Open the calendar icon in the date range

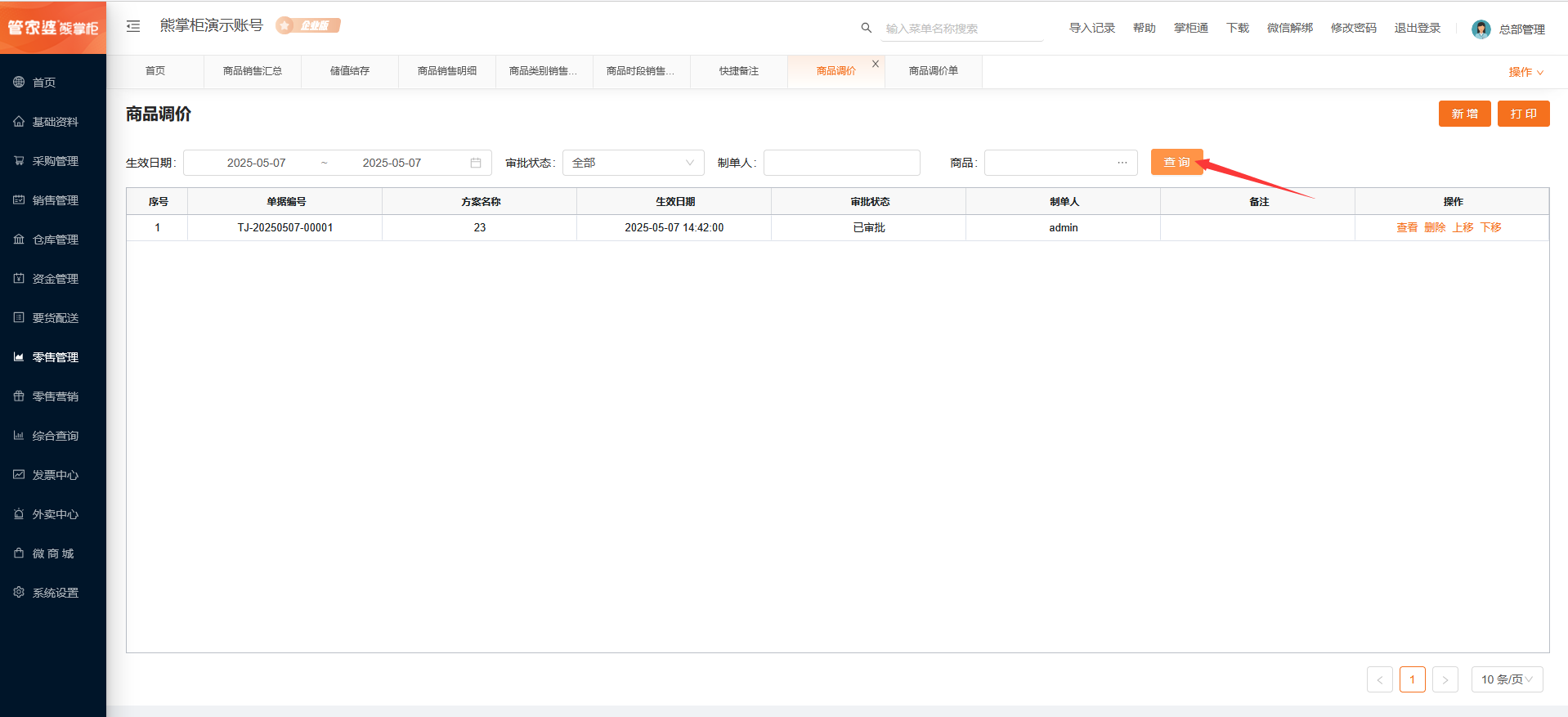coord(476,163)
